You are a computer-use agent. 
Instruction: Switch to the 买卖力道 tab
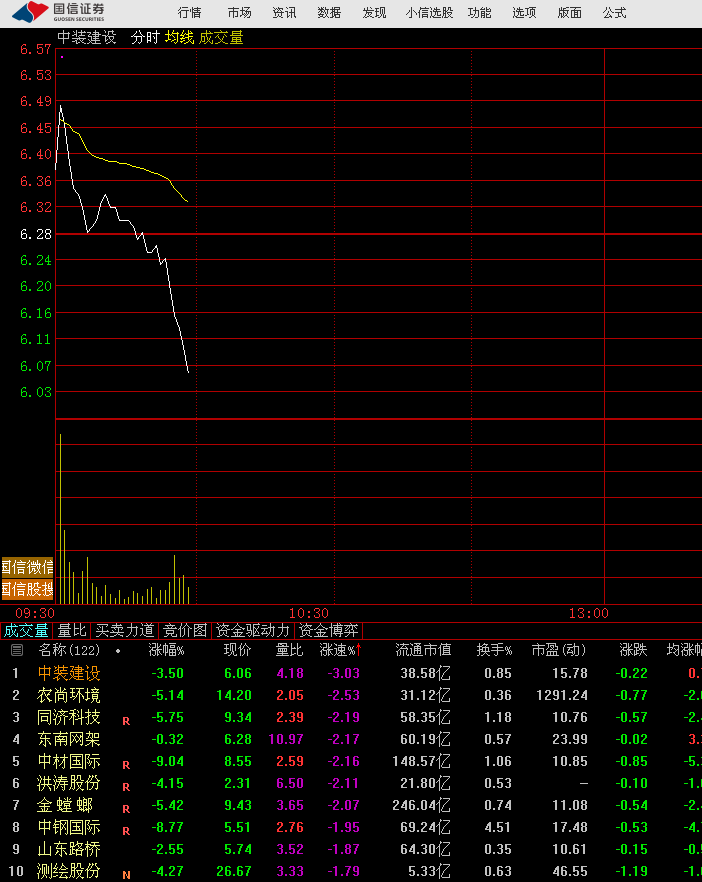click(124, 631)
